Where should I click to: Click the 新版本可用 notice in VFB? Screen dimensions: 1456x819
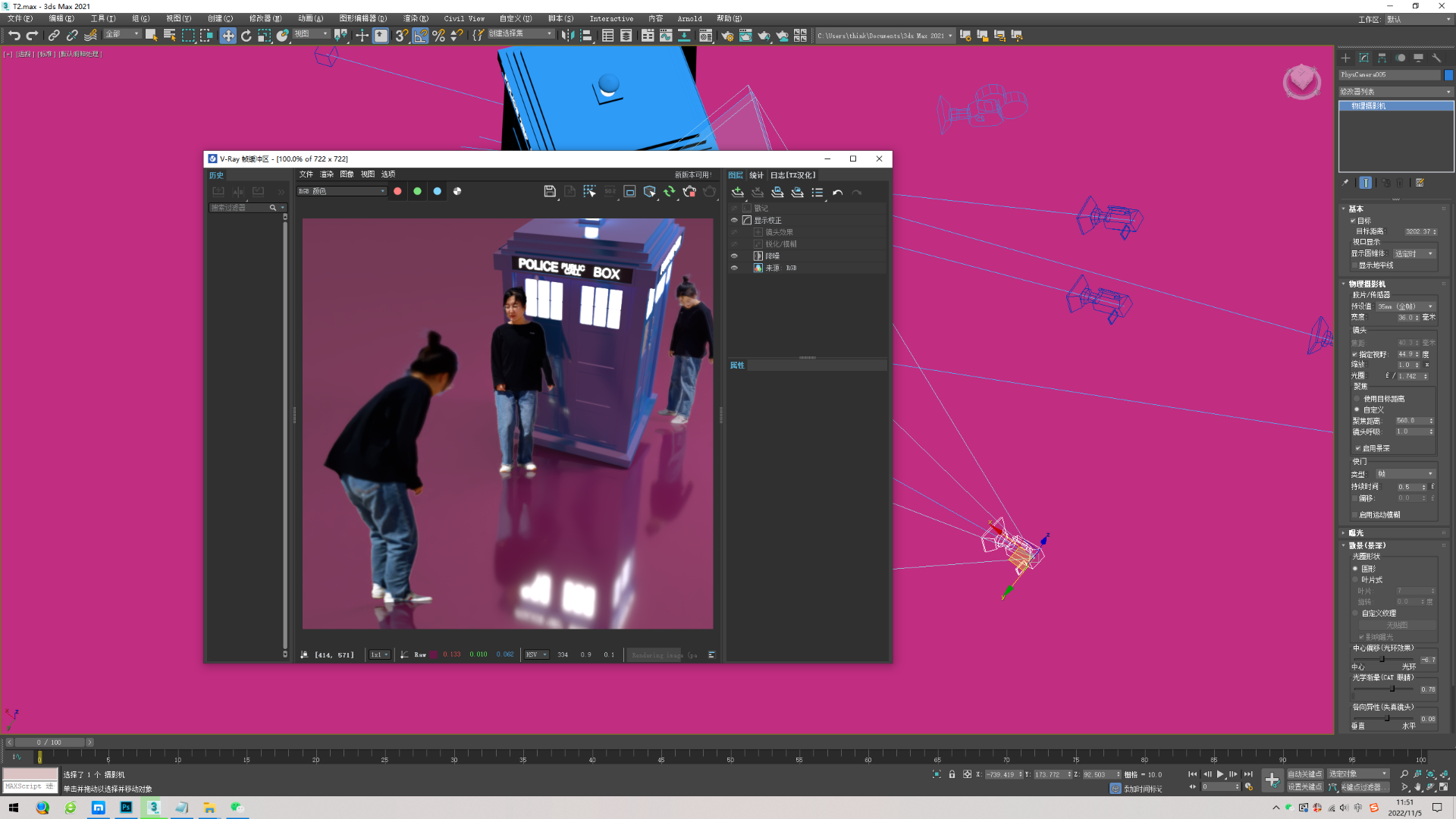[x=692, y=174]
